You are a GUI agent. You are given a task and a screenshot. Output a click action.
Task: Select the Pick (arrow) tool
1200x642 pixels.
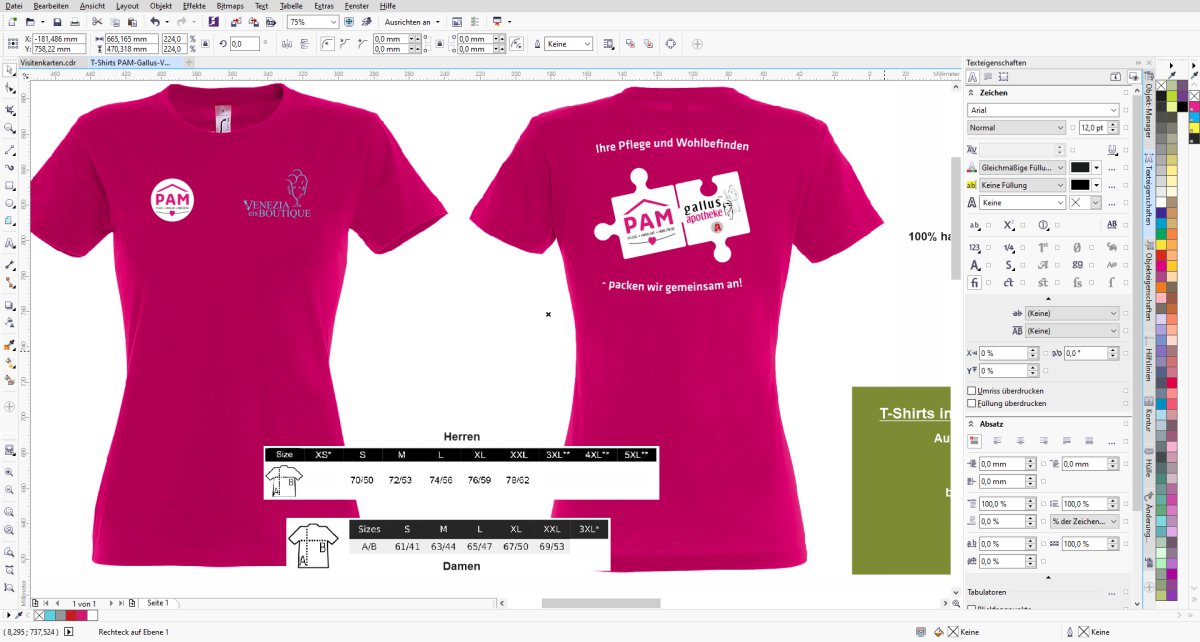pos(9,71)
